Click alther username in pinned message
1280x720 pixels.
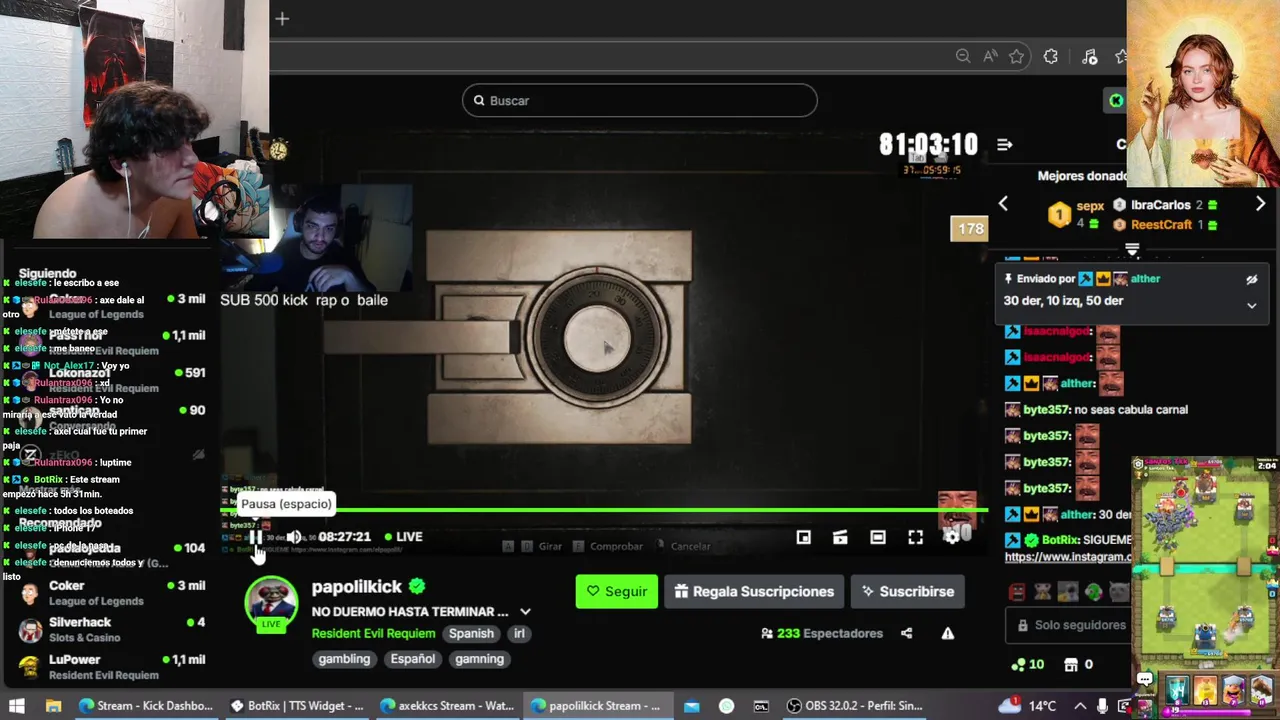point(1146,279)
